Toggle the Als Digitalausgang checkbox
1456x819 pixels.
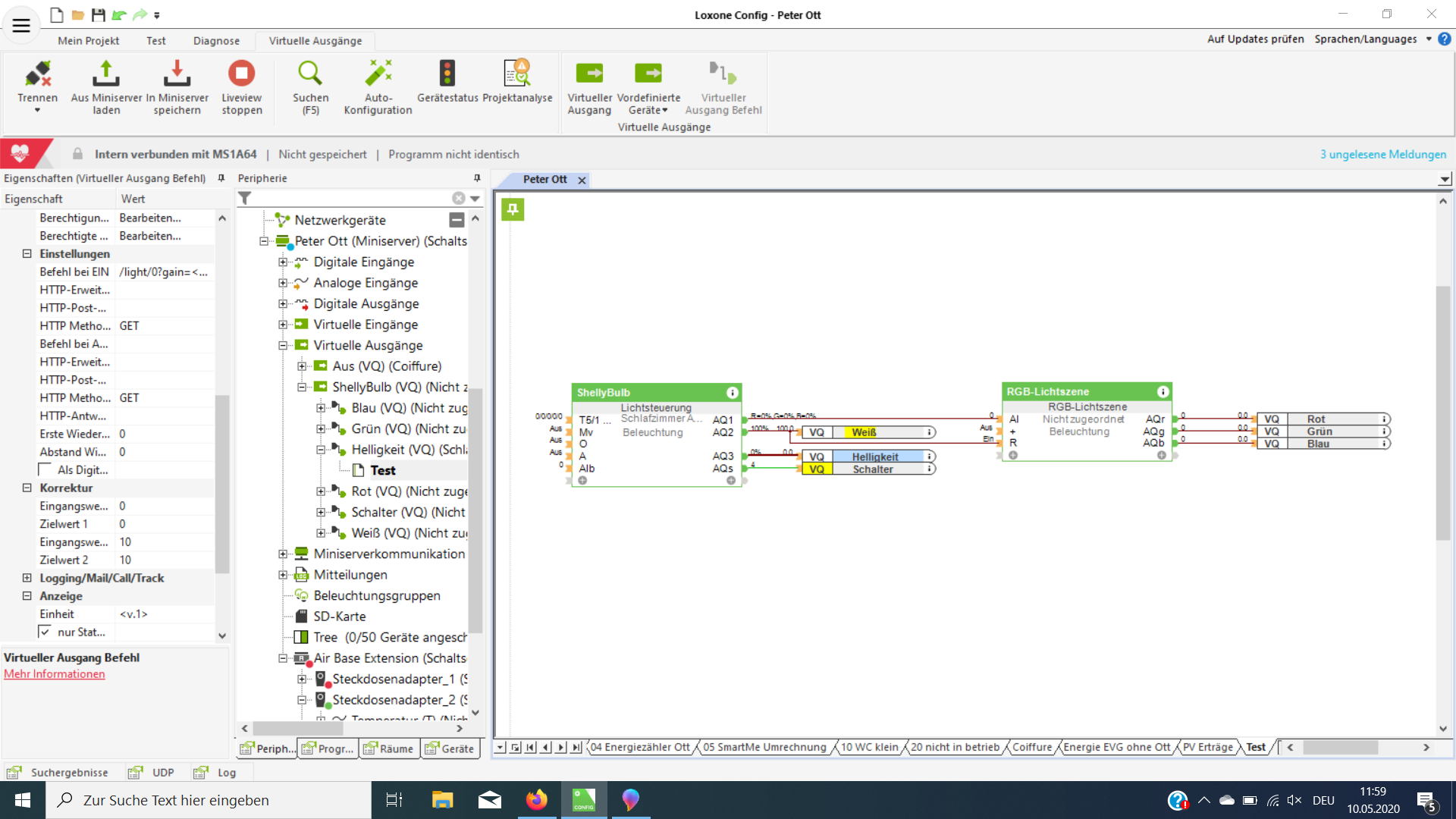pos(45,469)
